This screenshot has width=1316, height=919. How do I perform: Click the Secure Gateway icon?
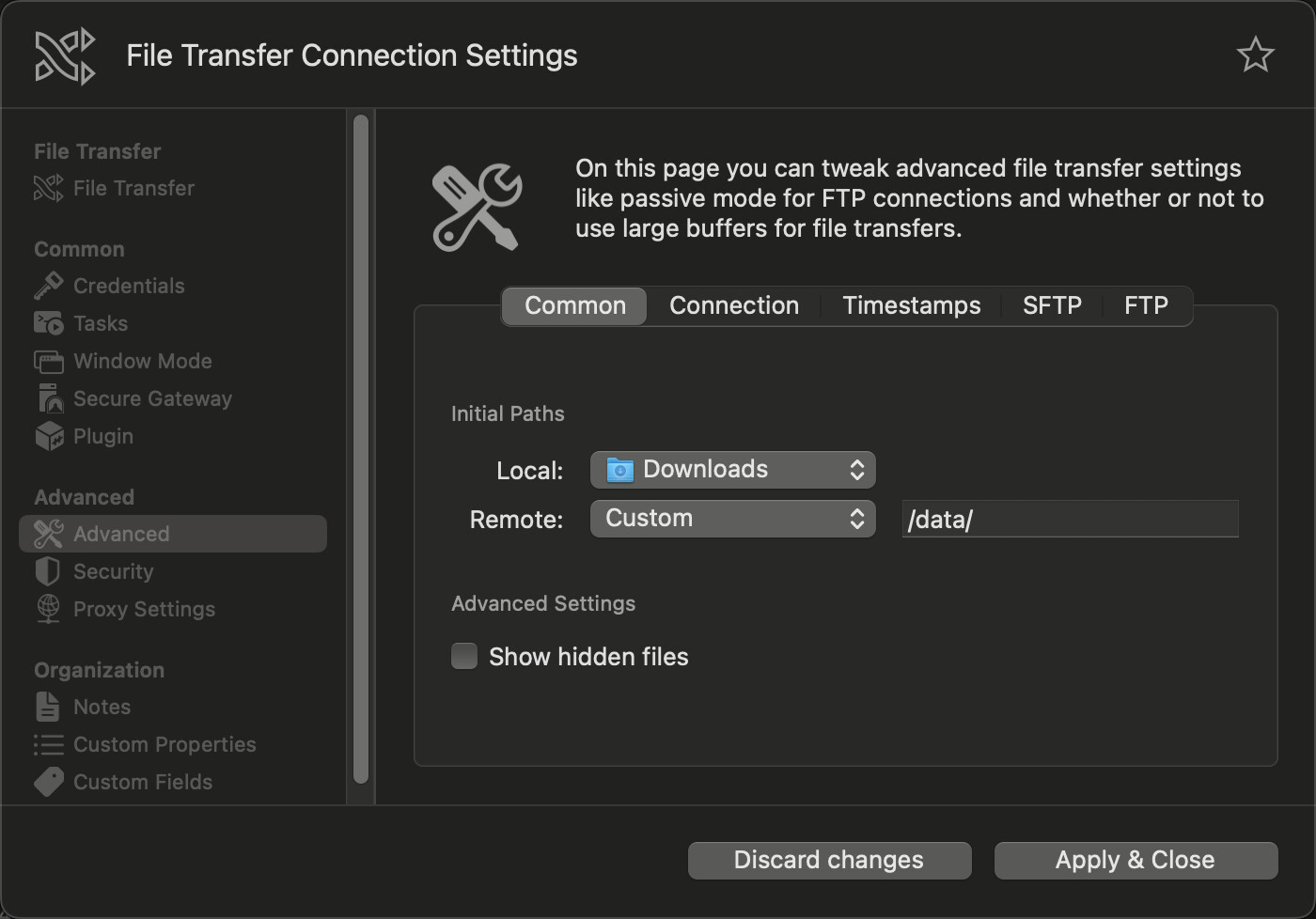(x=48, y=398)
